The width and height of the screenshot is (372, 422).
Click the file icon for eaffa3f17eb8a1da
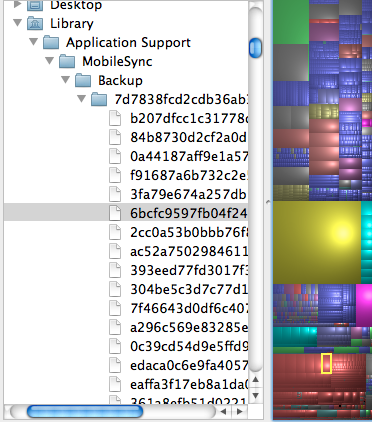[115, 384]
